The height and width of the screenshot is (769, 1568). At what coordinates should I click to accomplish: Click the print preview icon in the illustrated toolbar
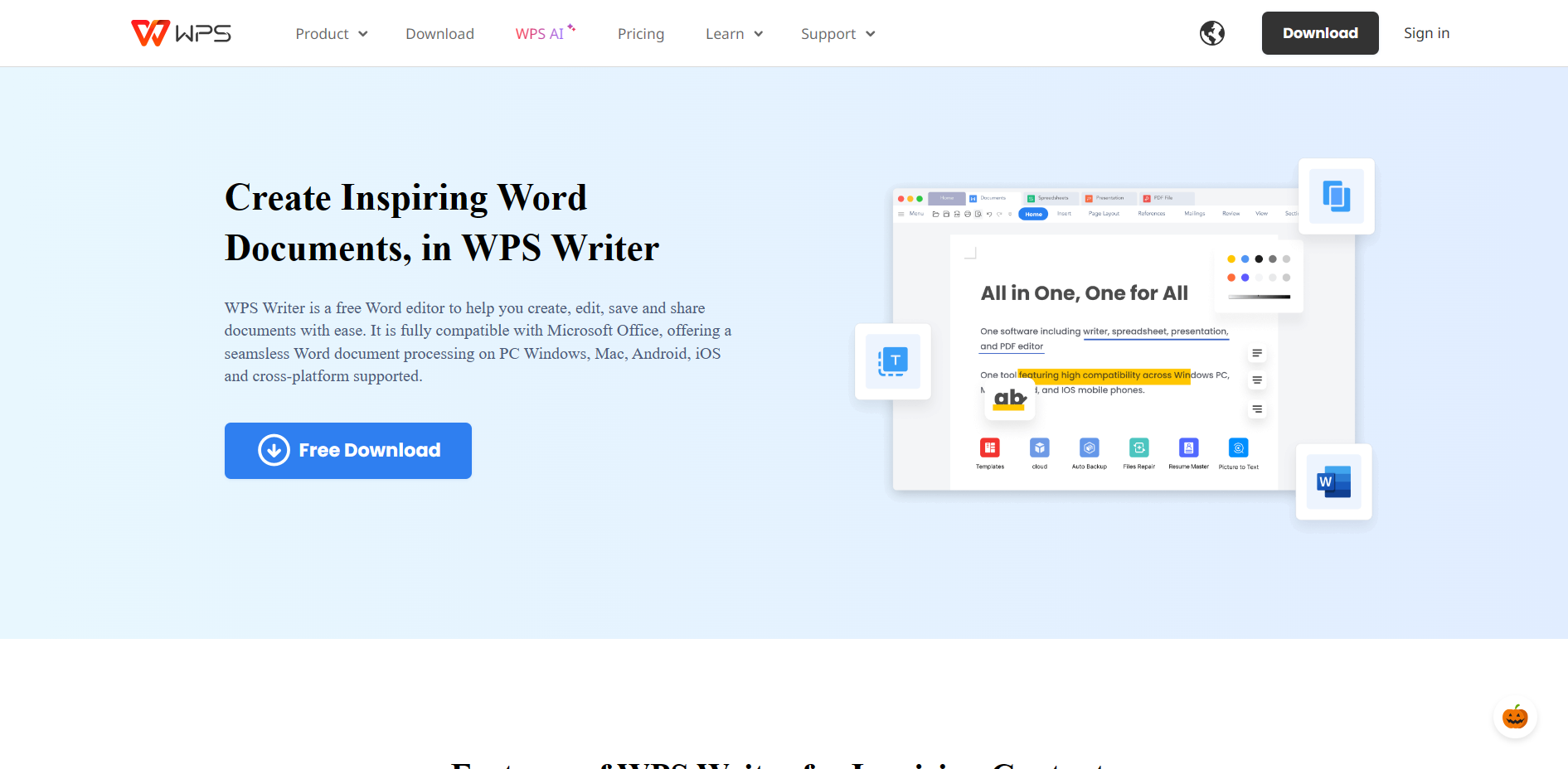click(978, 214)
